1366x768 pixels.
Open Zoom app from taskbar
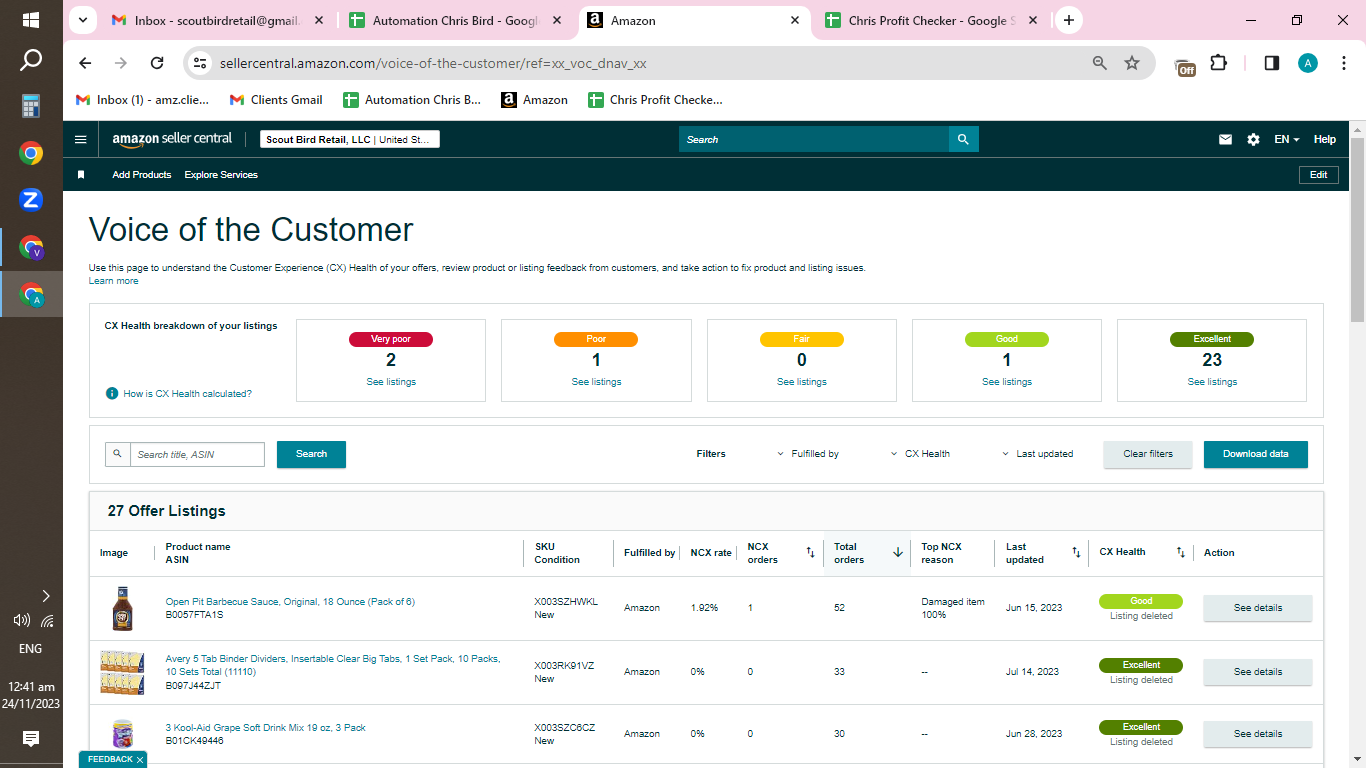click(x=31, y=199)
